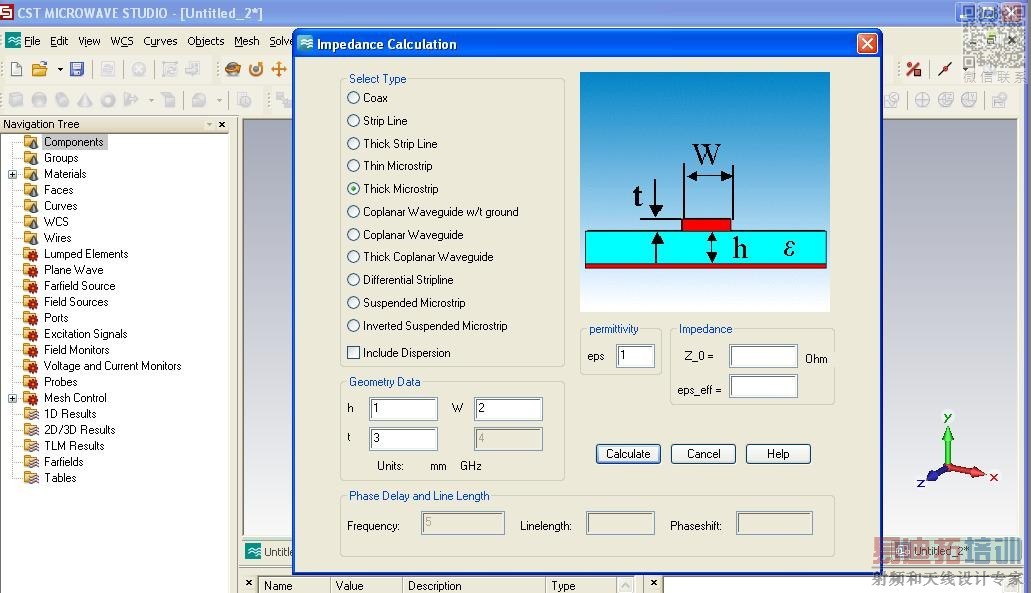Click the red percent toolbar icon
Viewport: 1031px width, 593px height.
(913, 68)
